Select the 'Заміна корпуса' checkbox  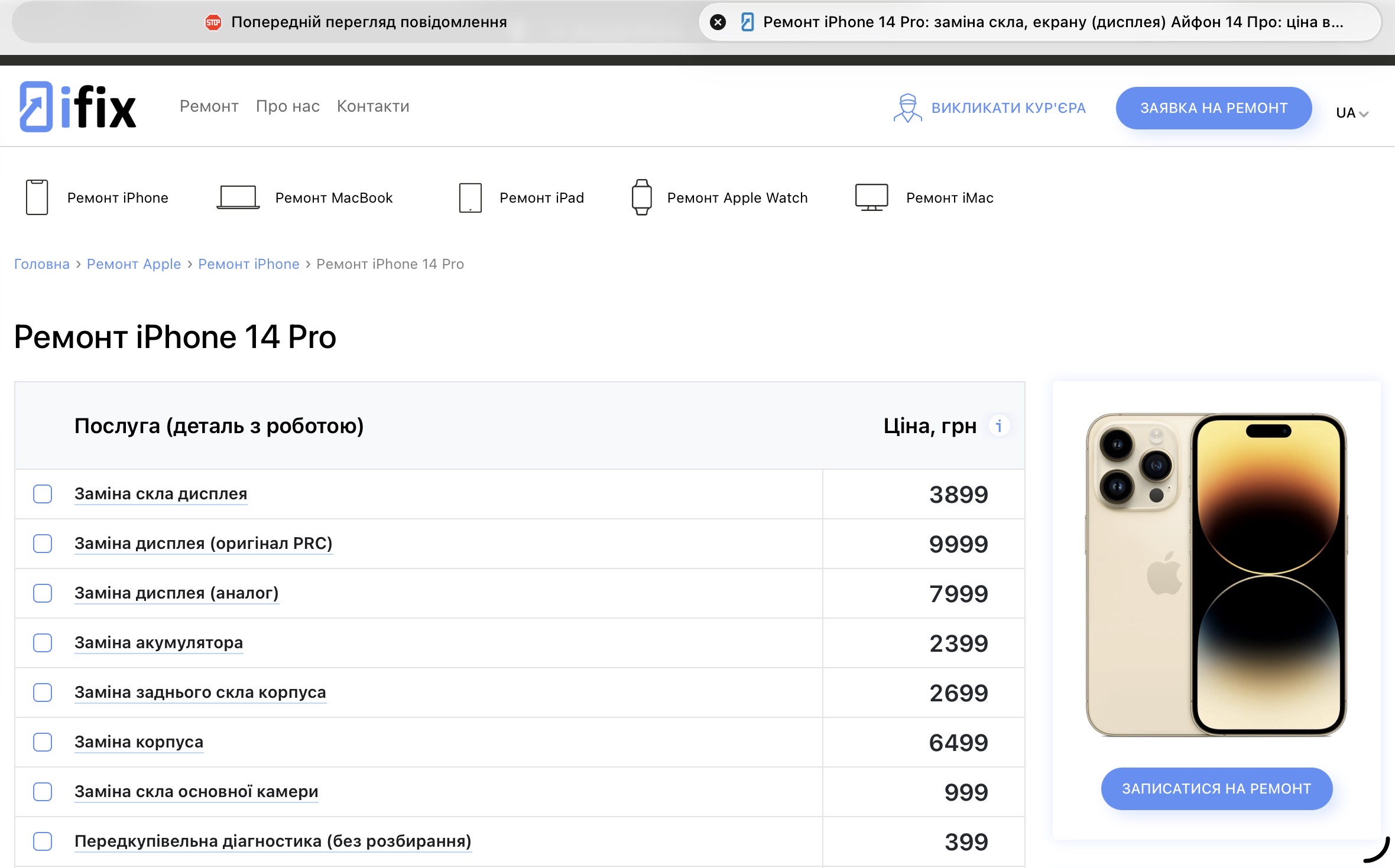43,742
